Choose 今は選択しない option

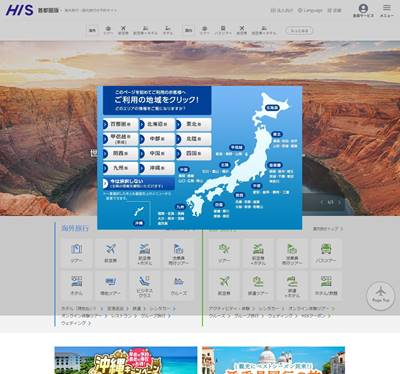(139, 183)
